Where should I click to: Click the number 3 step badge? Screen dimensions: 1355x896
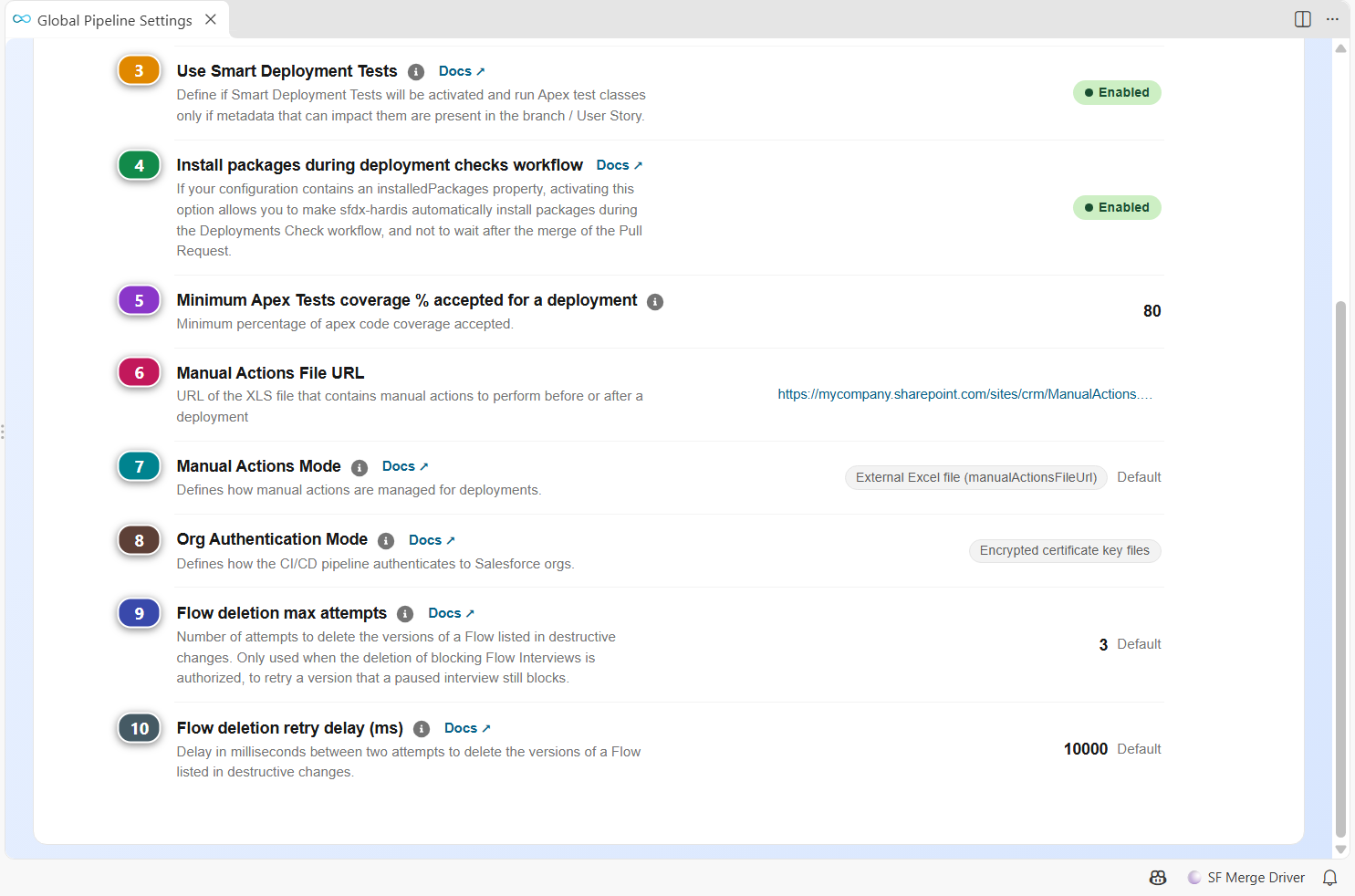click(x=139, y=70)
